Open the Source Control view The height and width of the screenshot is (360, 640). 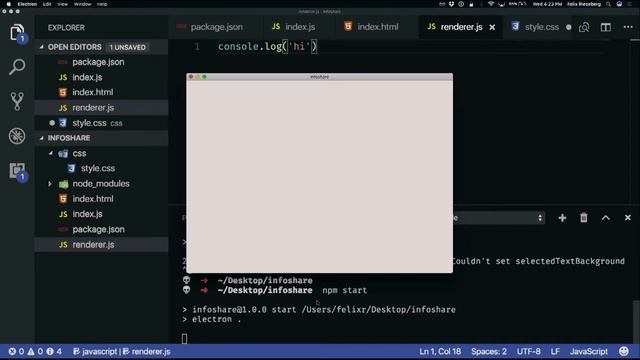pos(17,101)
